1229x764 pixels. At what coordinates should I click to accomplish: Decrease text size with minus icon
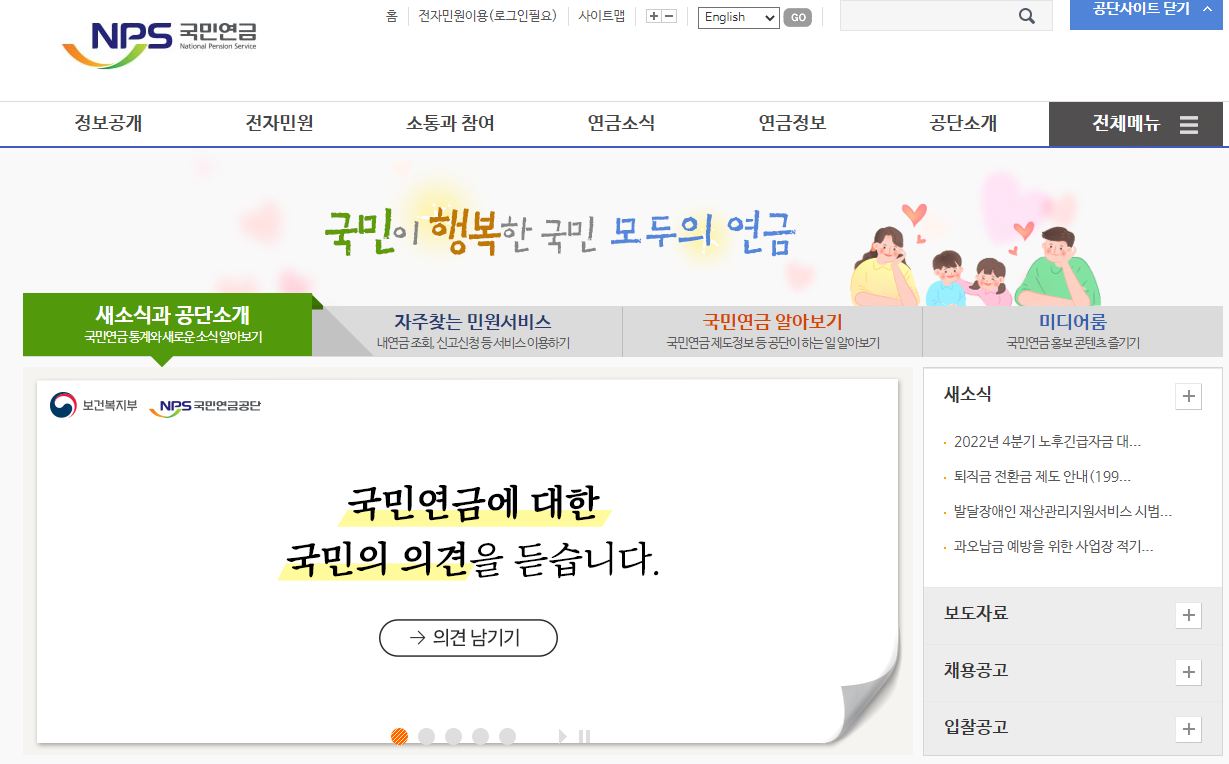(x=670, y=16)
